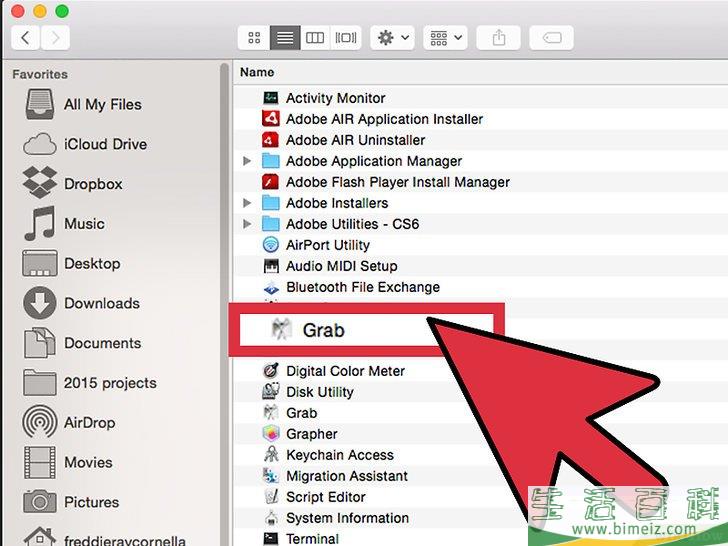Minimize the Finder window
The height and width of the screenshot is (546, 728).
[x=40, y=11]
